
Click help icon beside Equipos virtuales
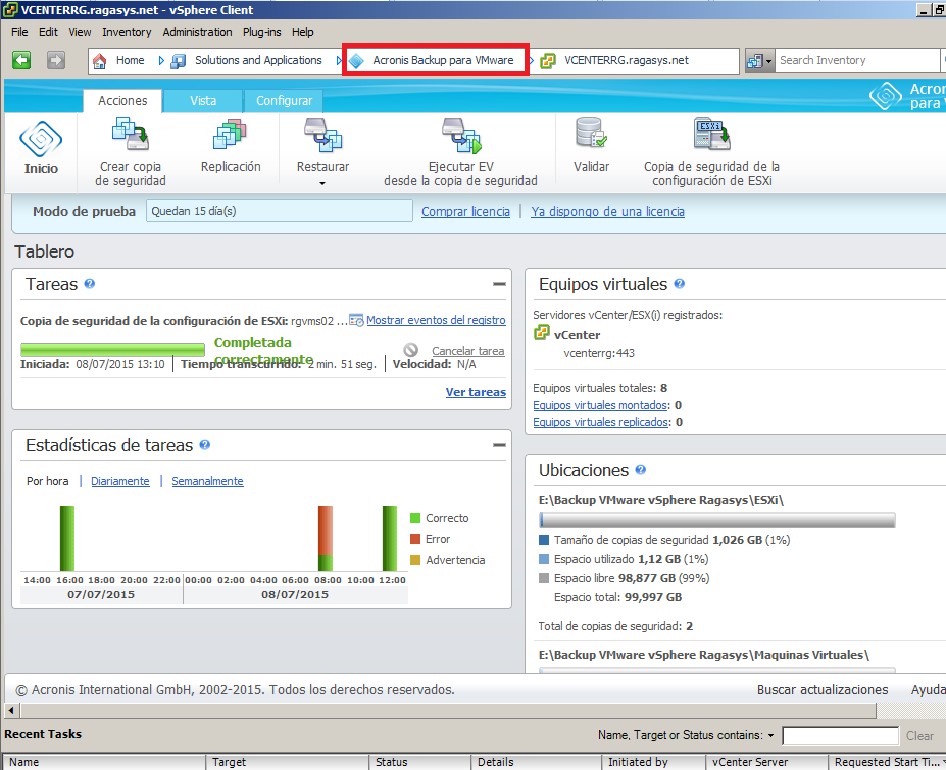click(x=679, y=284)
